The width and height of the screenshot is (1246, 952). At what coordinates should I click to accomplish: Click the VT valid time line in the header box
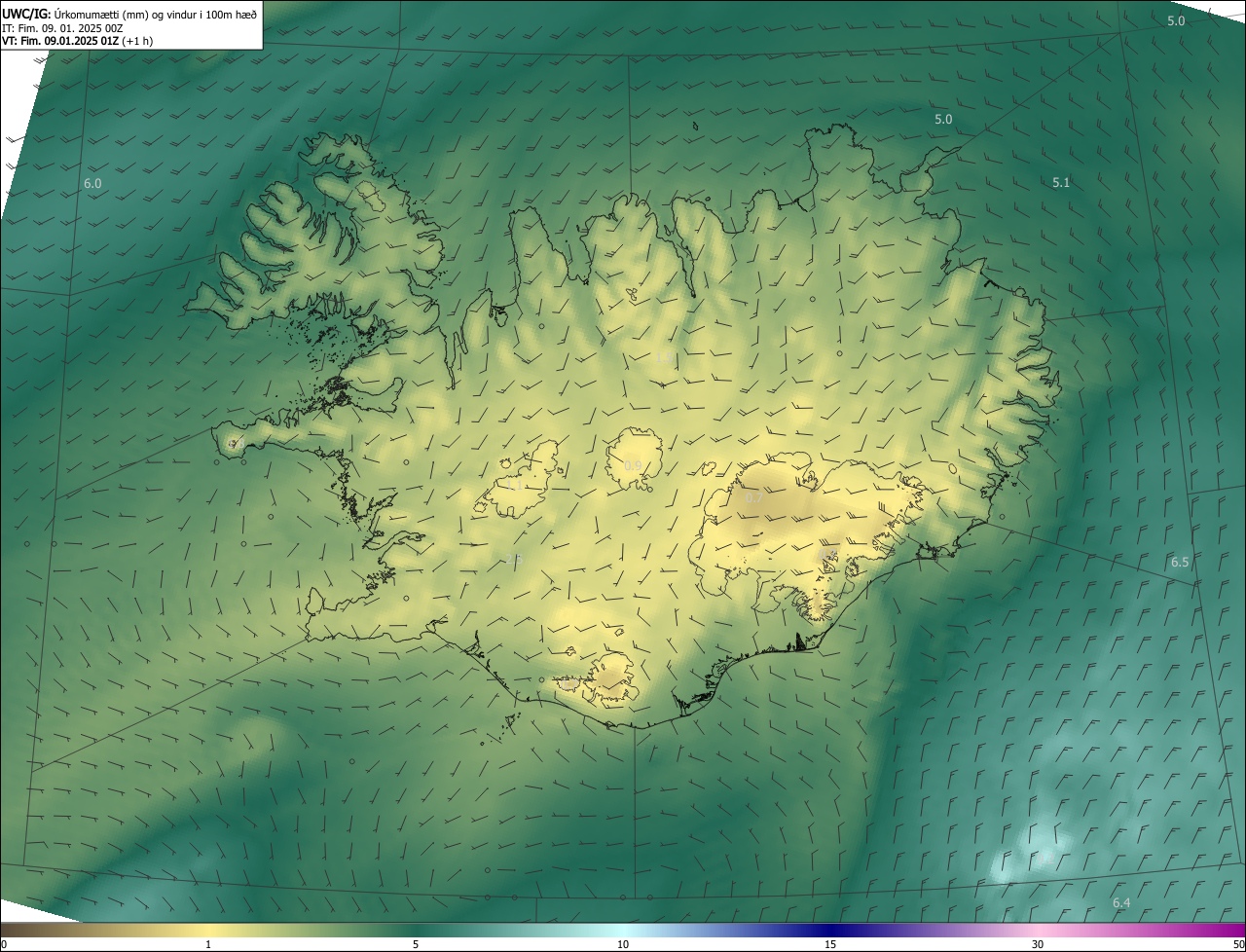(77, 41)
